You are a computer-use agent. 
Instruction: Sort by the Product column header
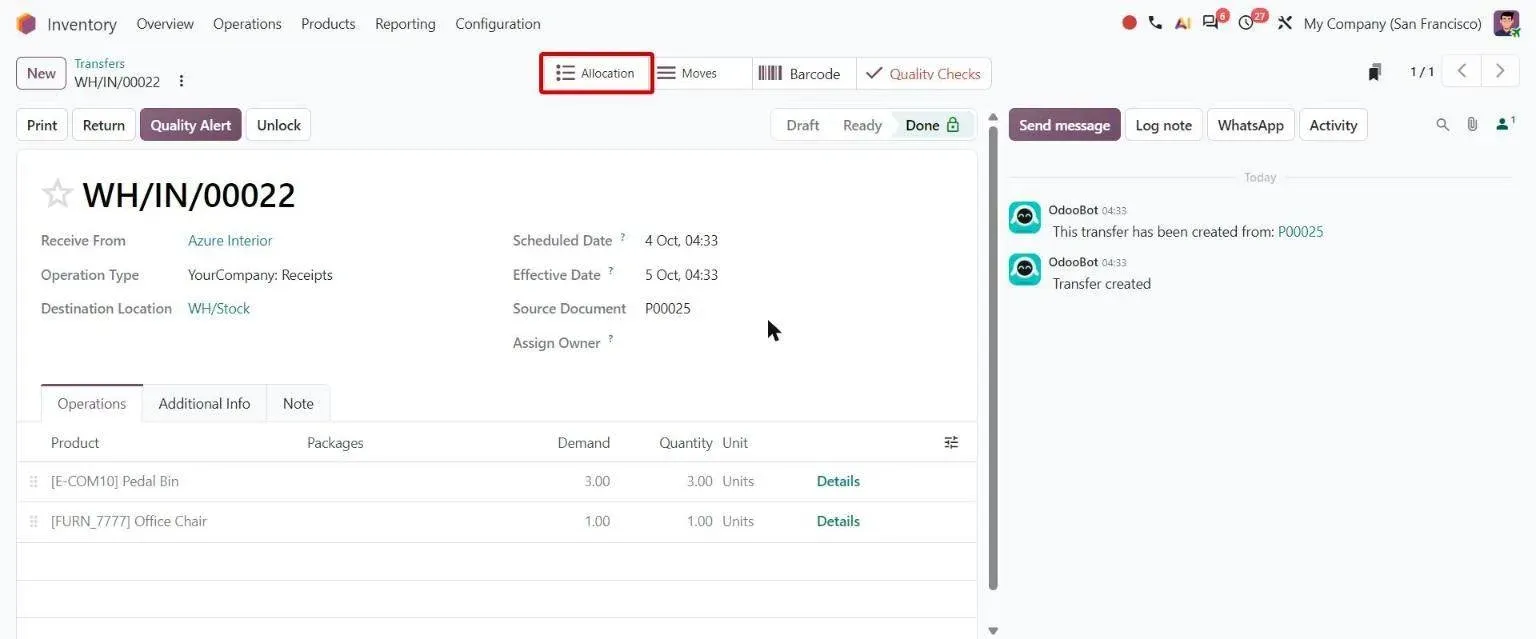[x=75, y=442]
